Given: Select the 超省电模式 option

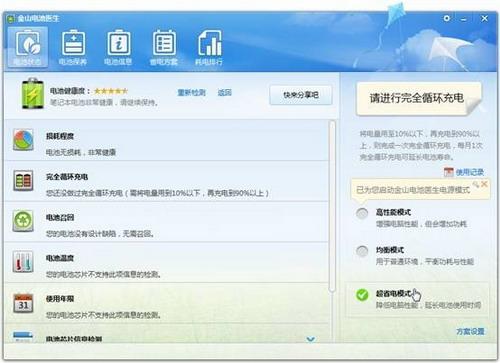Looking at the screenshot, I should [x=362, y=295].
